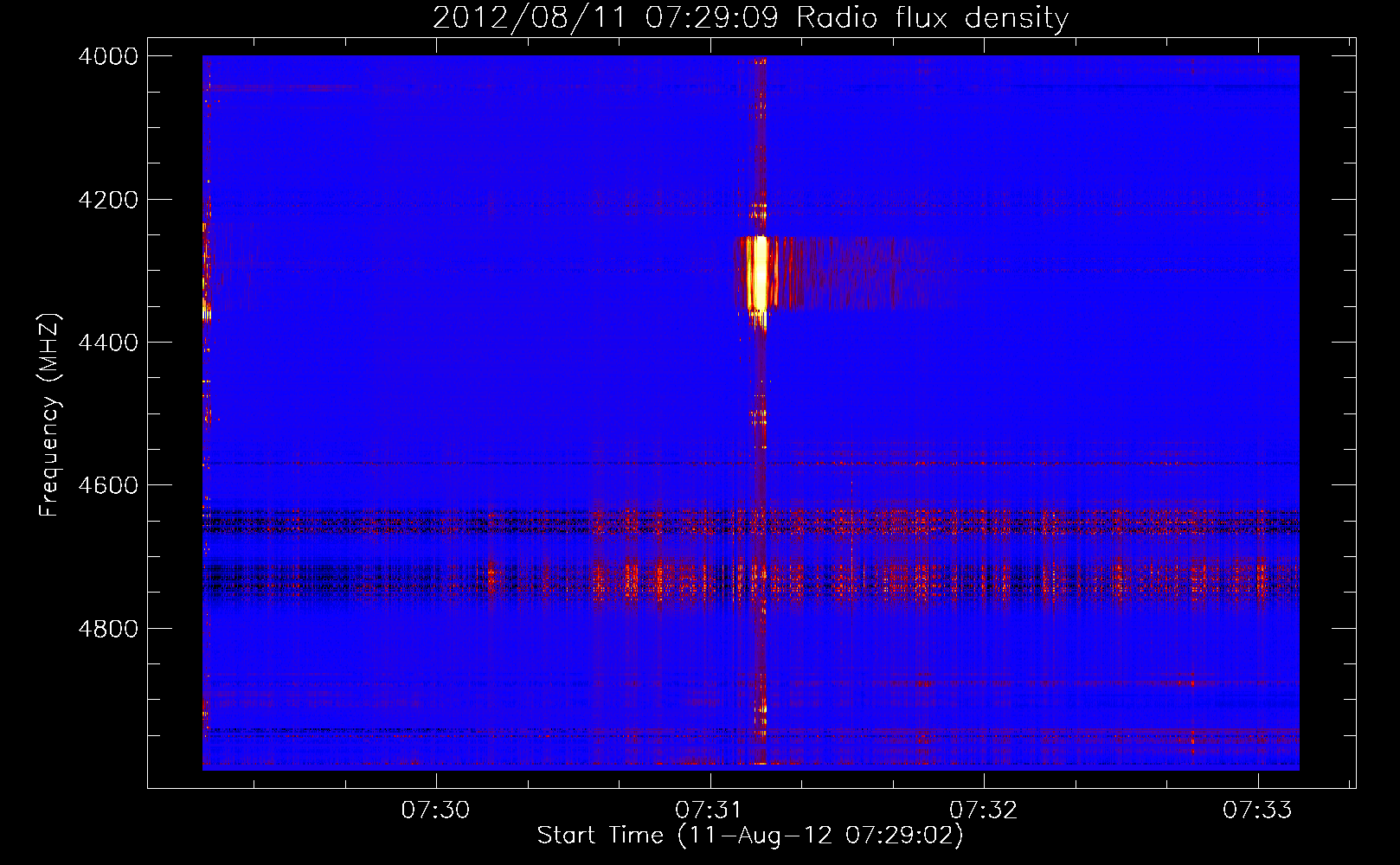
Task: Select the 07:31 time axis label
Action: coord(710,811)
